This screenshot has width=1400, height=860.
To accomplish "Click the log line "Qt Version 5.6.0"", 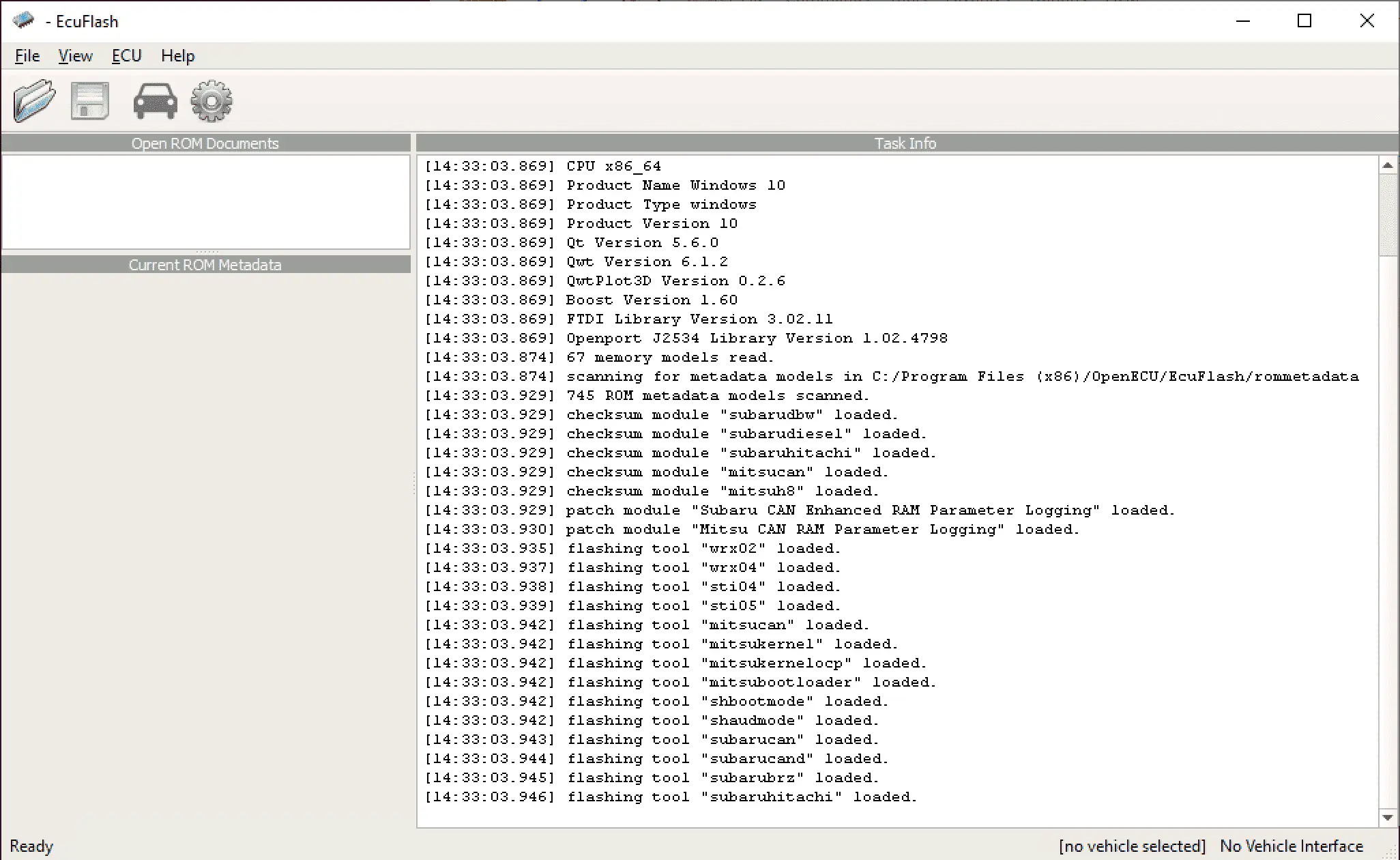I will 572,242.
